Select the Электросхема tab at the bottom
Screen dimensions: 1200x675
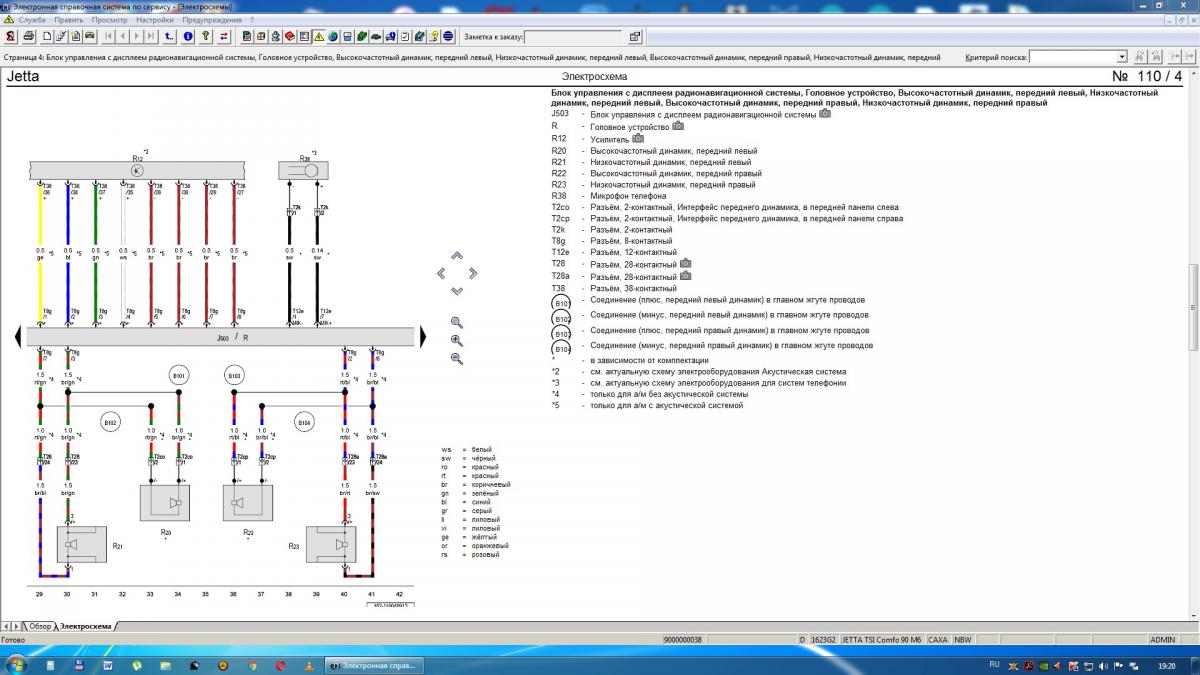[85, 626]
